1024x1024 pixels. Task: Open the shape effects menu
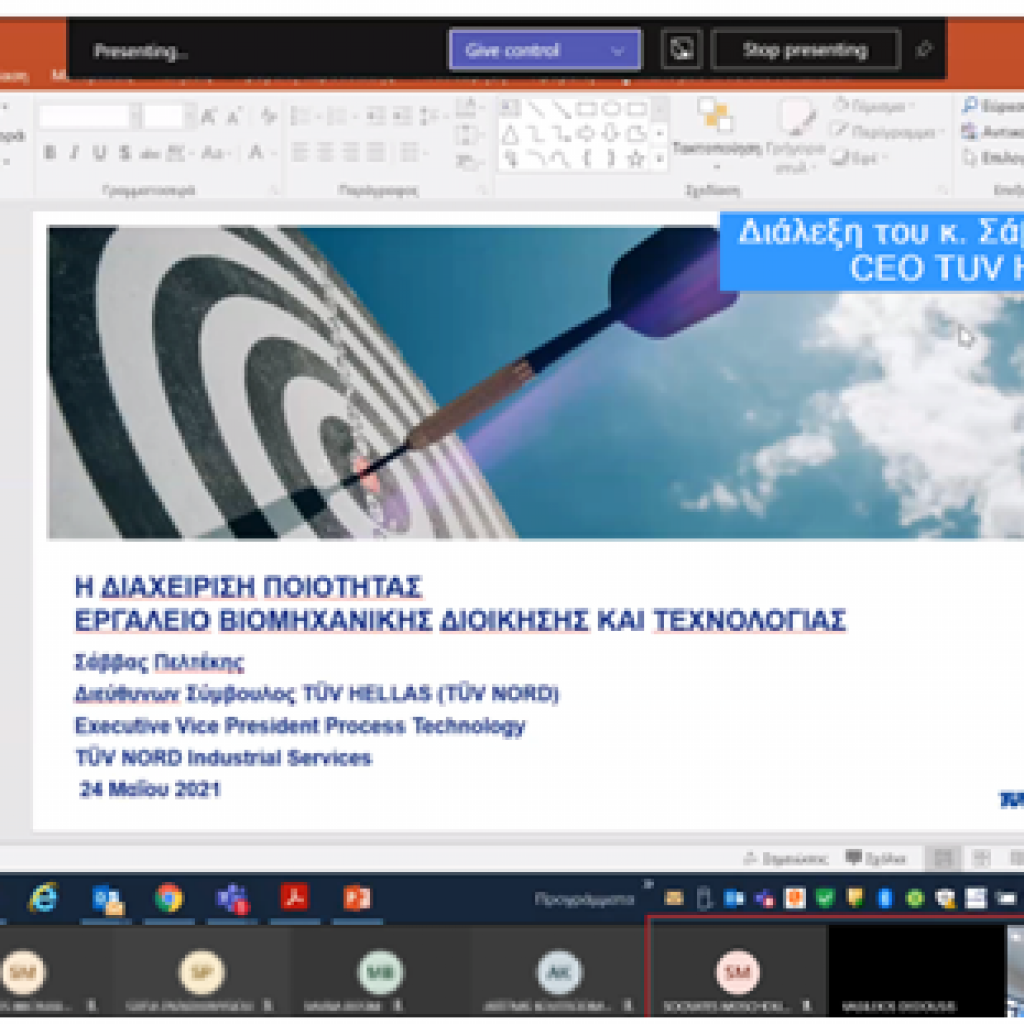860,159
